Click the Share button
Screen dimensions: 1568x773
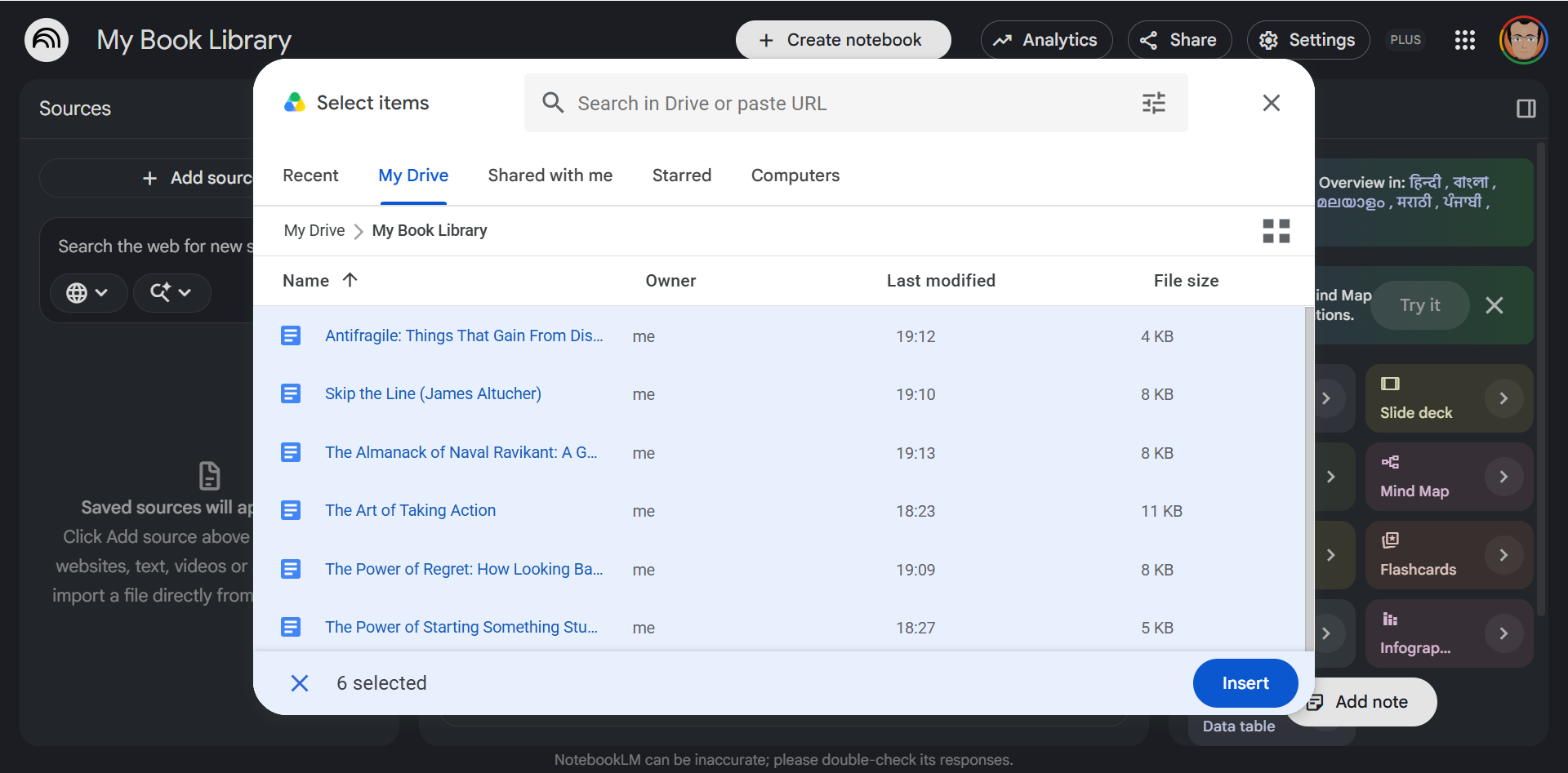(x=1179, y=40)
